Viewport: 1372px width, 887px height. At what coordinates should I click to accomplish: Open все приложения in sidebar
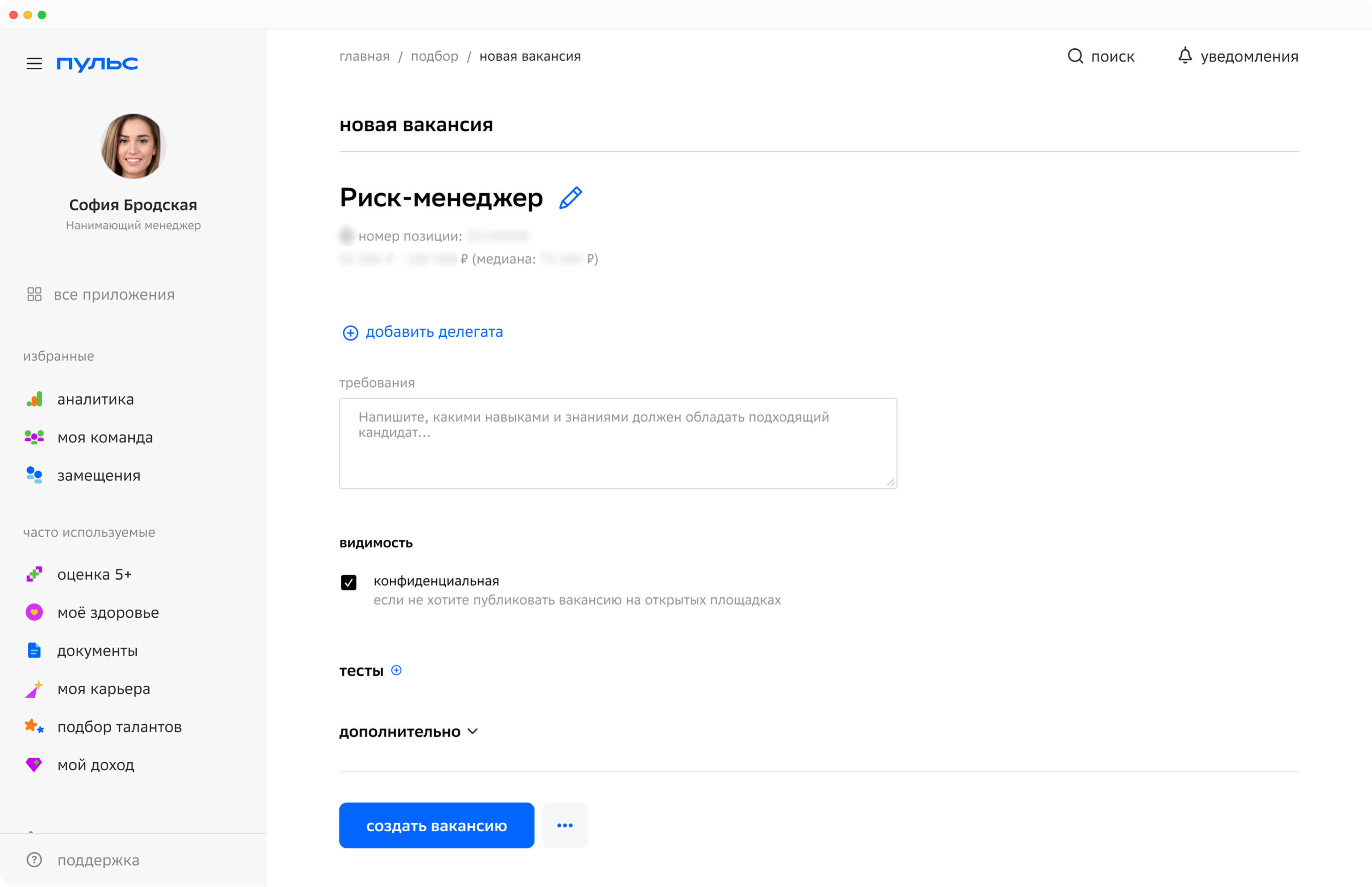[100, 294]
